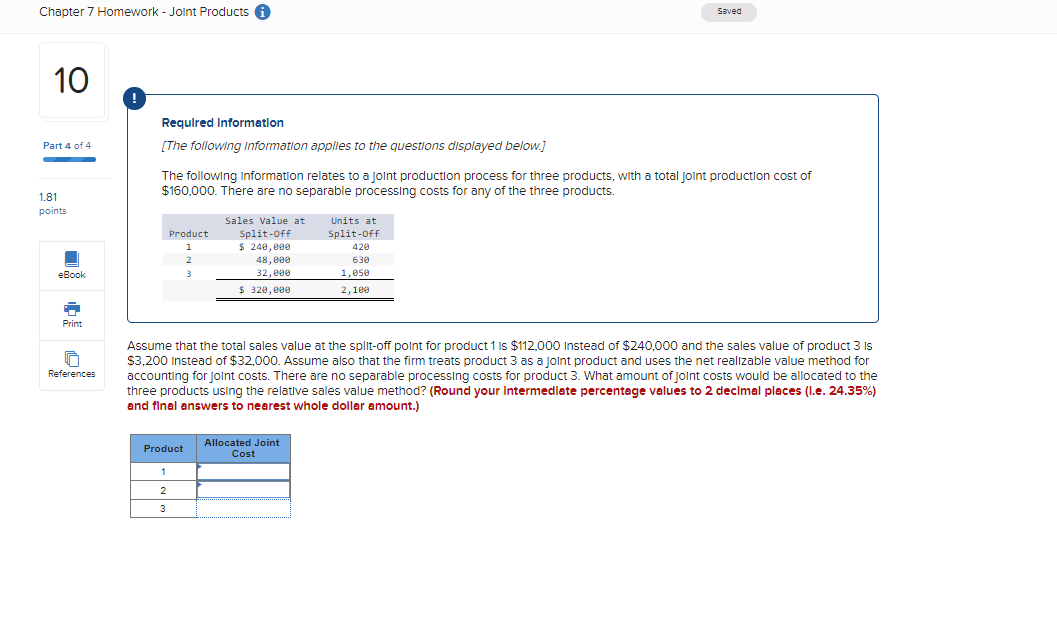Click the Allocated Joint Cost field for Product 1
This screenshot has width=1057, height=620.
(x=243, y=471)
